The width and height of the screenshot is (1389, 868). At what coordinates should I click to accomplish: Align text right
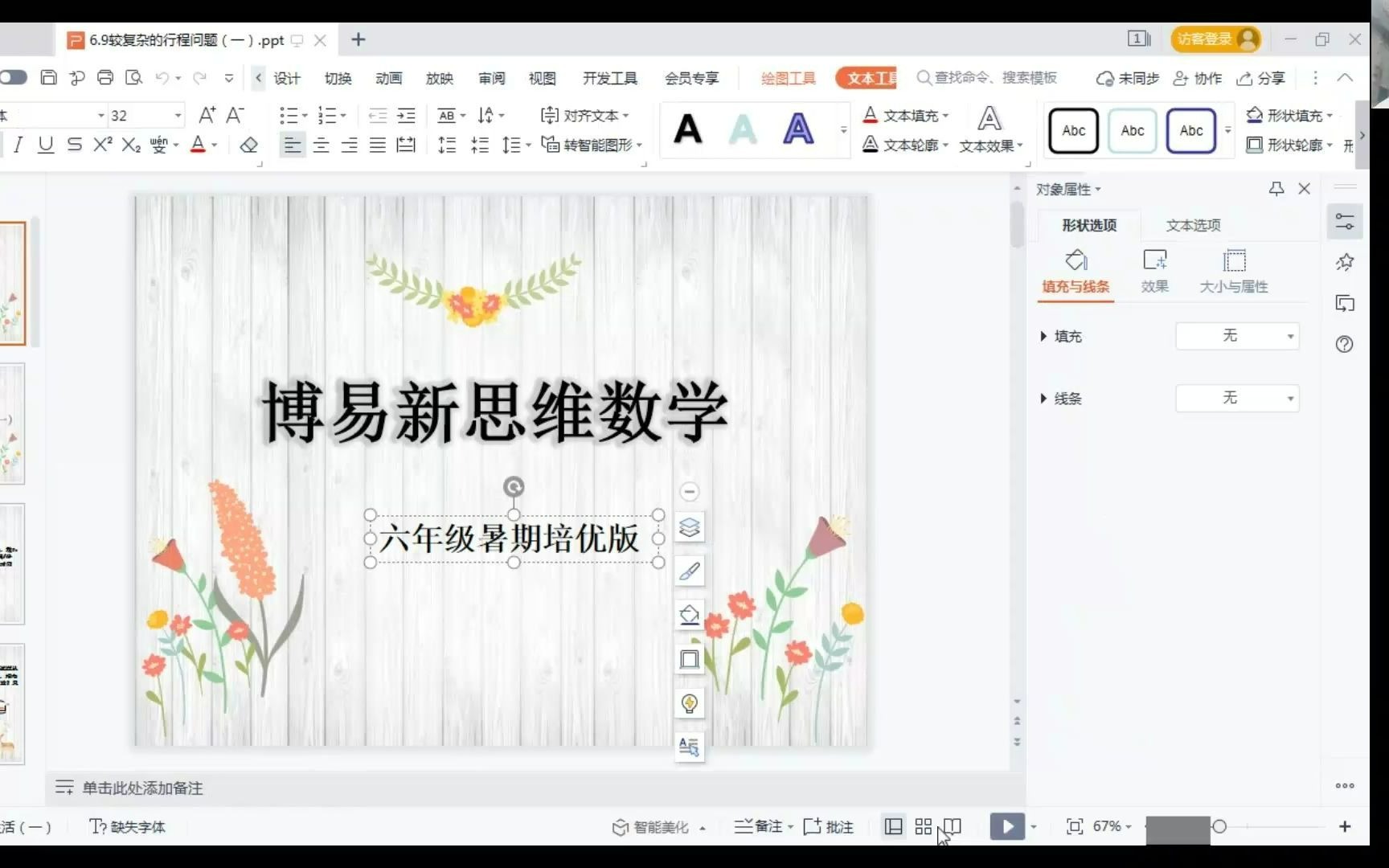tap(349, 145)
